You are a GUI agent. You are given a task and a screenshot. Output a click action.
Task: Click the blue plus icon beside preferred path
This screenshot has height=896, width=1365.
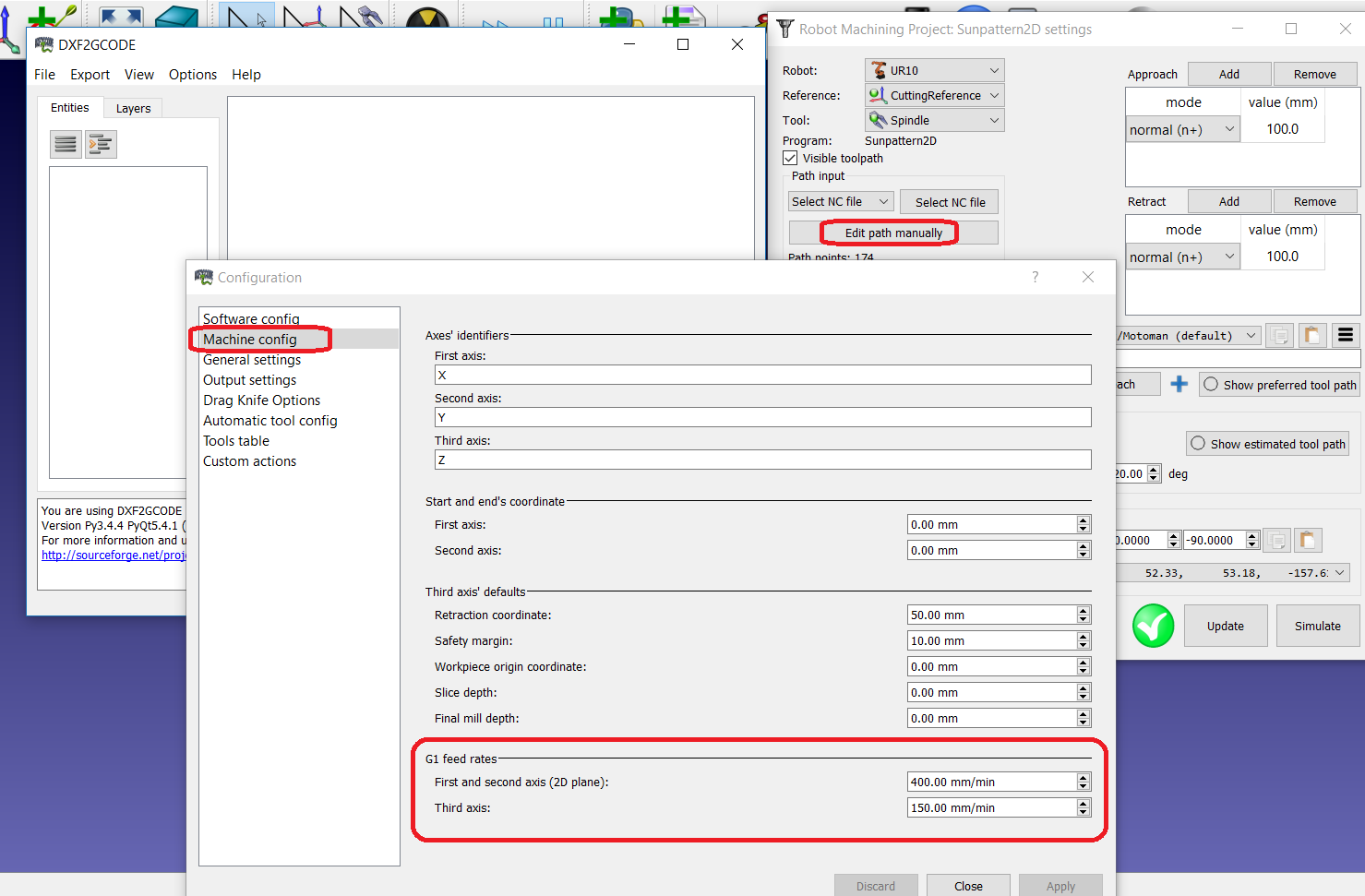pyautogui.click(x=1179, y=384)
